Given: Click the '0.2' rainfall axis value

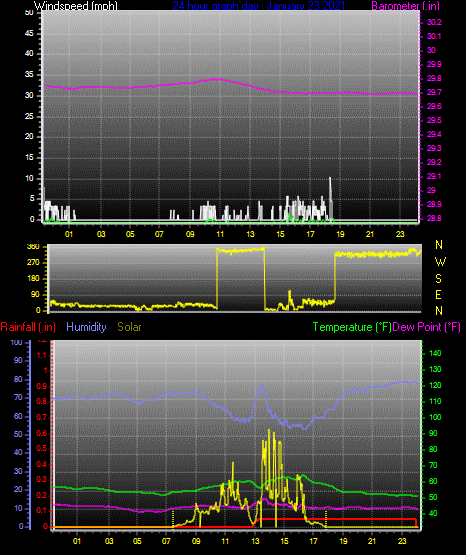Looking at the screenshot, I should [42, 495].
